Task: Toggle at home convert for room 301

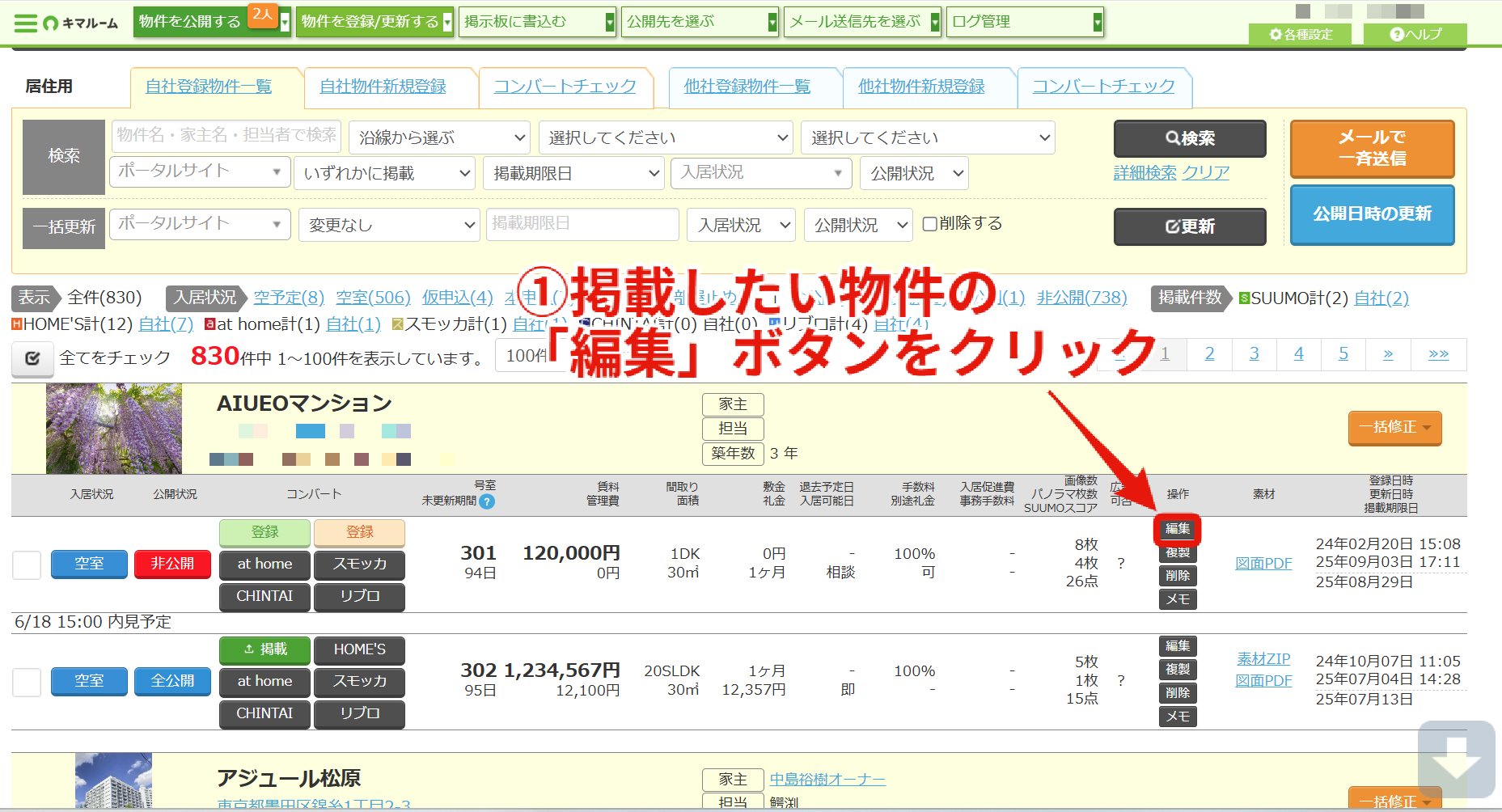Action: coord(264,565)
